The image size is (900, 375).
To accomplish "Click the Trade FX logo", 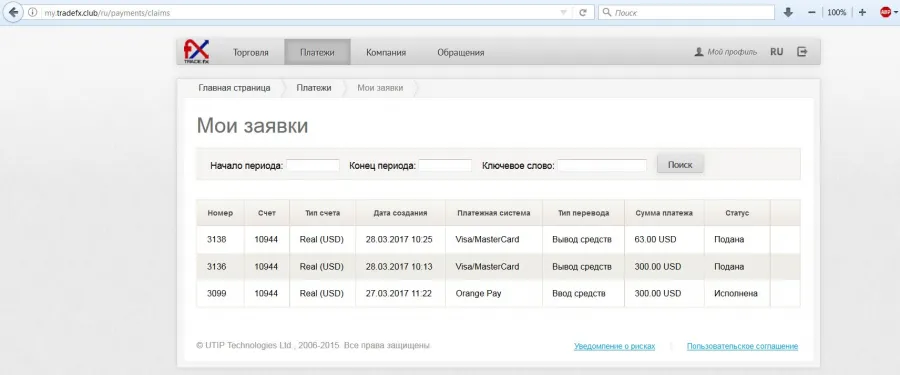I will tap(196, 52).
